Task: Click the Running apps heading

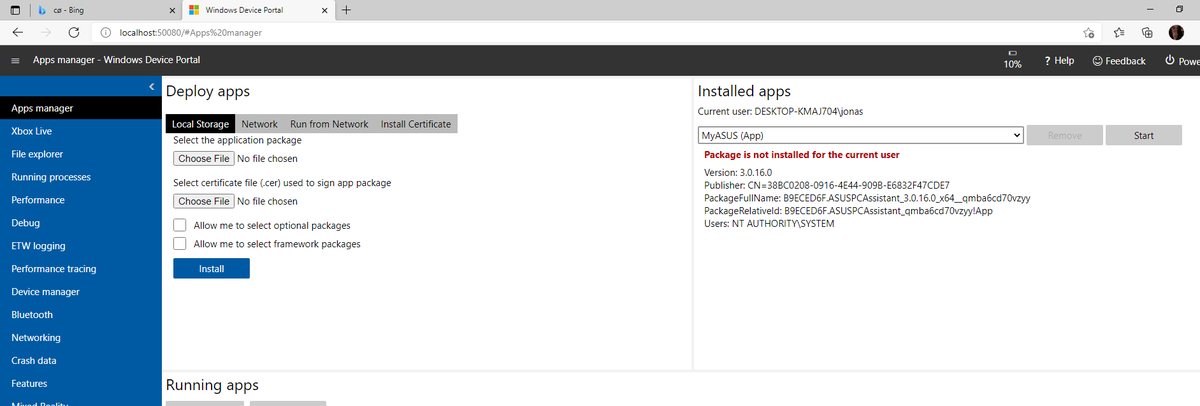Action: coord(211,385)
